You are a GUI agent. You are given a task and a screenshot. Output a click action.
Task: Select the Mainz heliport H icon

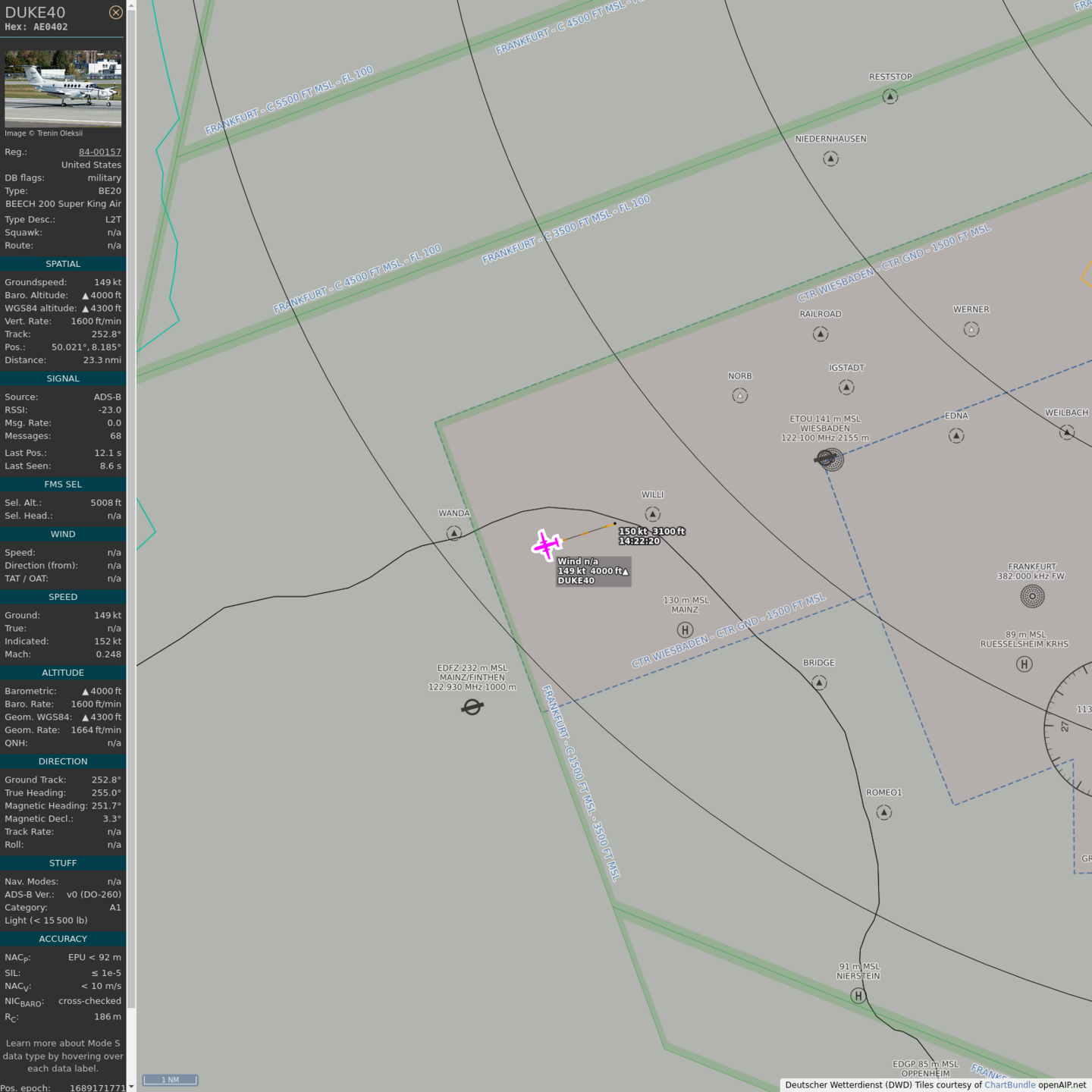(x=685, y=630)
